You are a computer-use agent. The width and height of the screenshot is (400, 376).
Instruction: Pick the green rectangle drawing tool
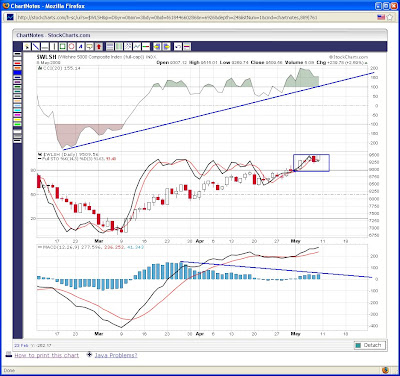click(x=62, y=46)
